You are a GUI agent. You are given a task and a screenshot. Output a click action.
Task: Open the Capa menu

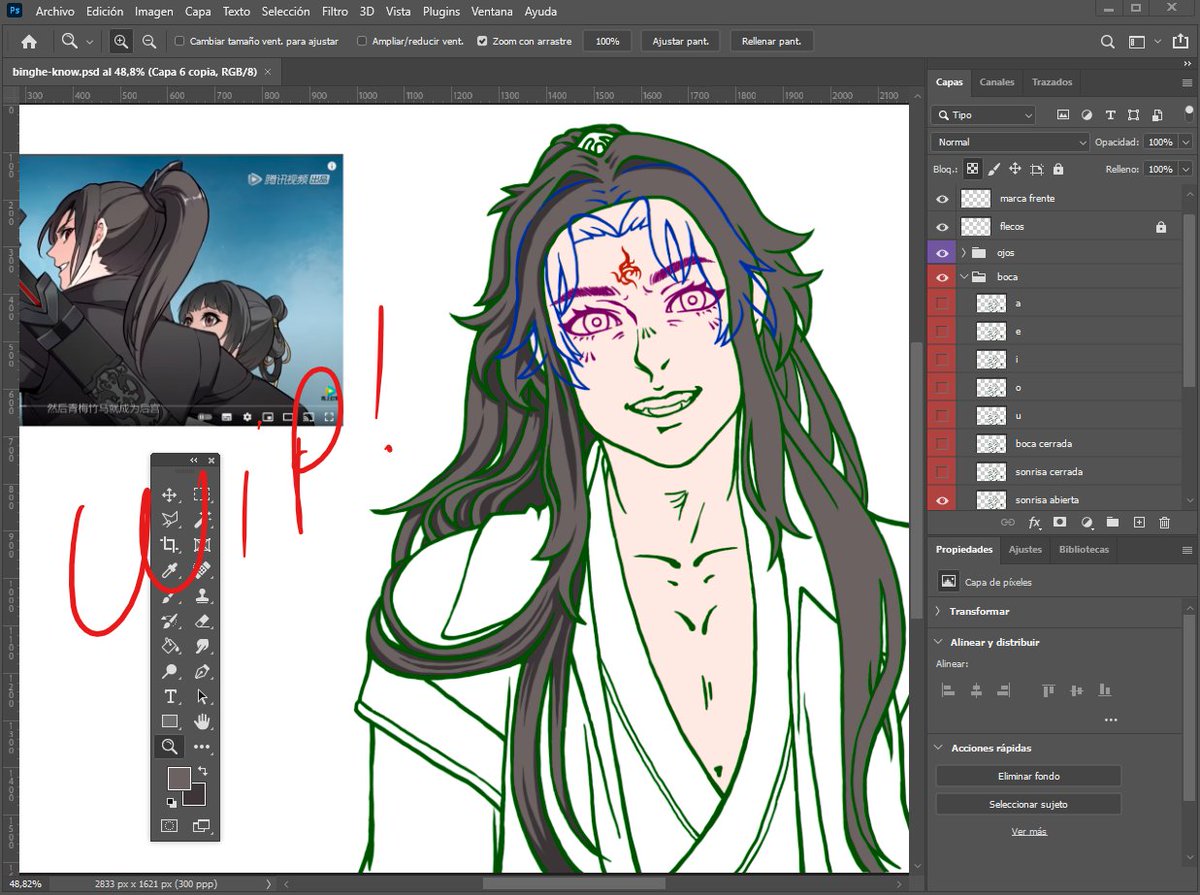pyautogui.click(x=198, y=12)
